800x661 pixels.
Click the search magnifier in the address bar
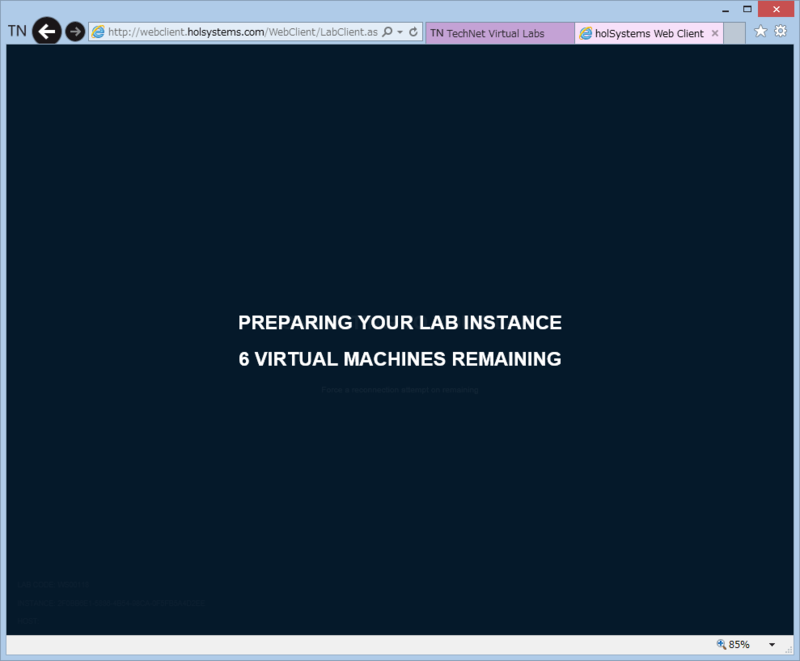(x=387, y=32)
